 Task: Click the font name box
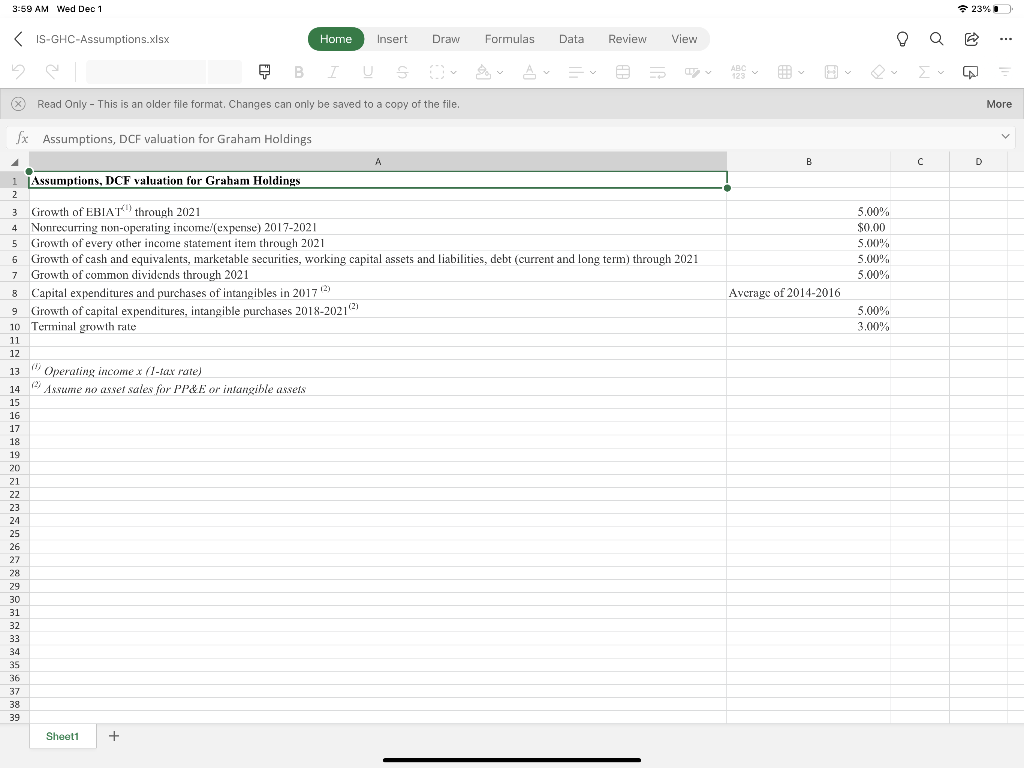coord(146,72)
